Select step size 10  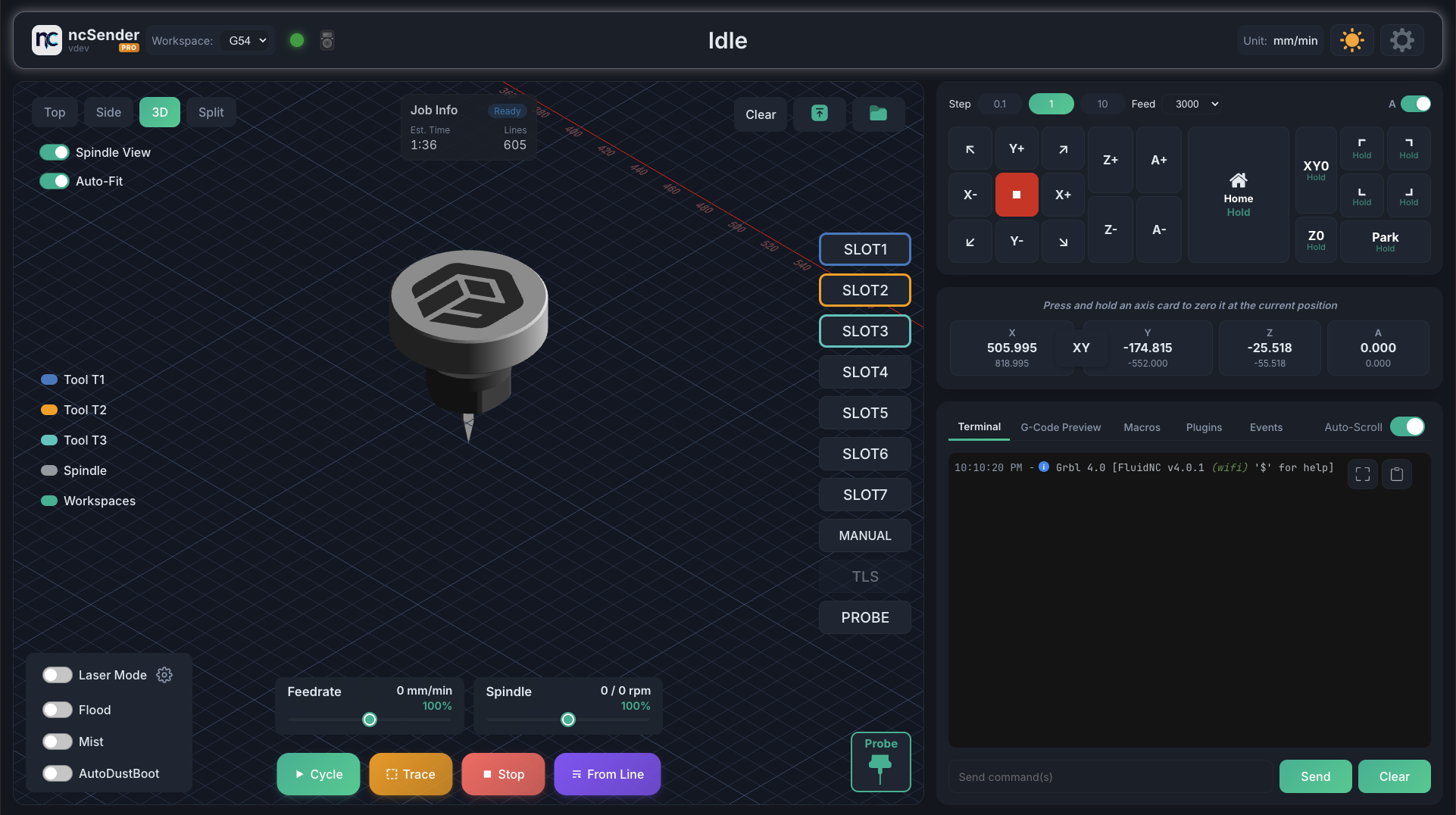pyautogui.click(x=1102, y=104)
